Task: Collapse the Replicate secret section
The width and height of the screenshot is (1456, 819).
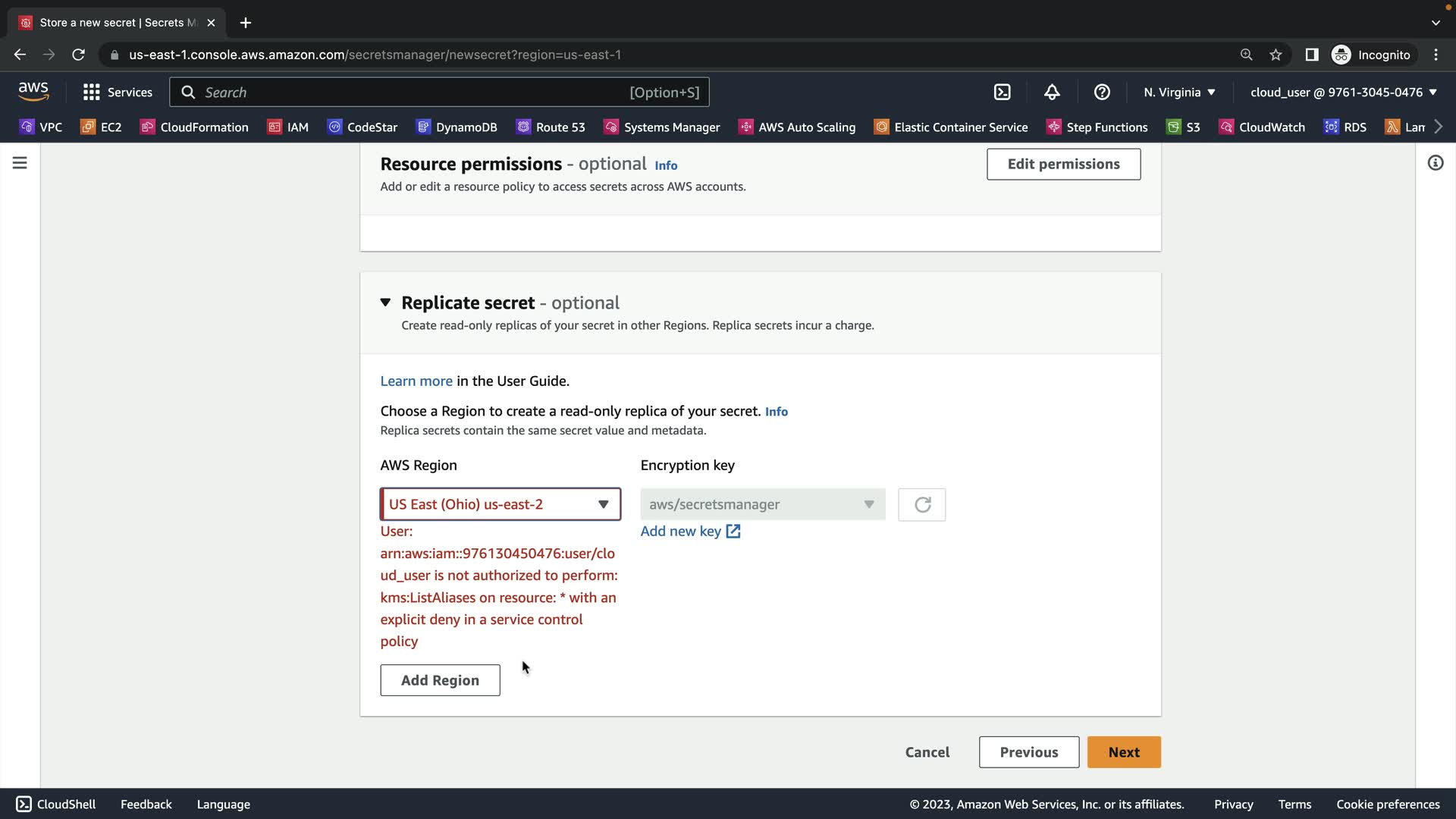Action: pyautogui.click(x=385, y=303)
